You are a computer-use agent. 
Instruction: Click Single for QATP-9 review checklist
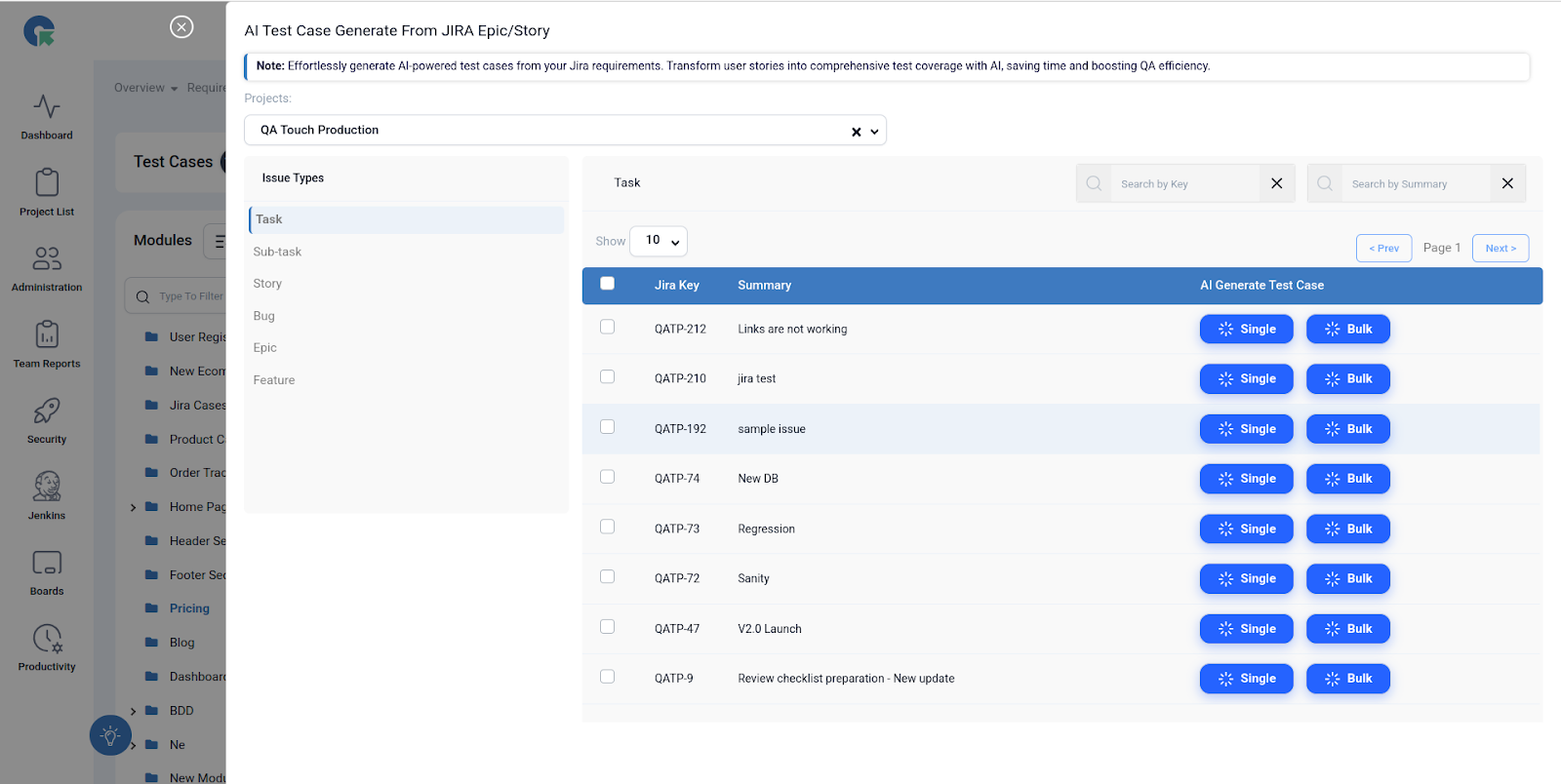(x=1246, y=679)
